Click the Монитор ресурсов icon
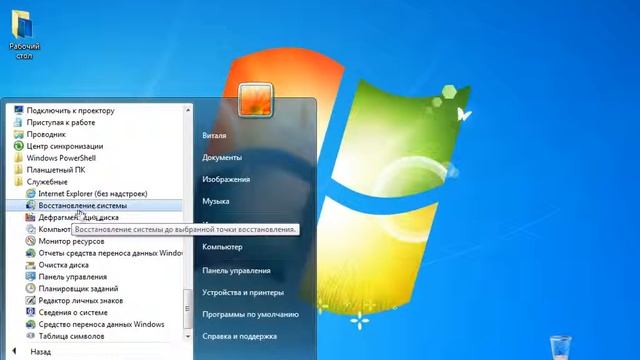This screenshot has height=360, width=640. pyautogui.click(x=31, y=241)
